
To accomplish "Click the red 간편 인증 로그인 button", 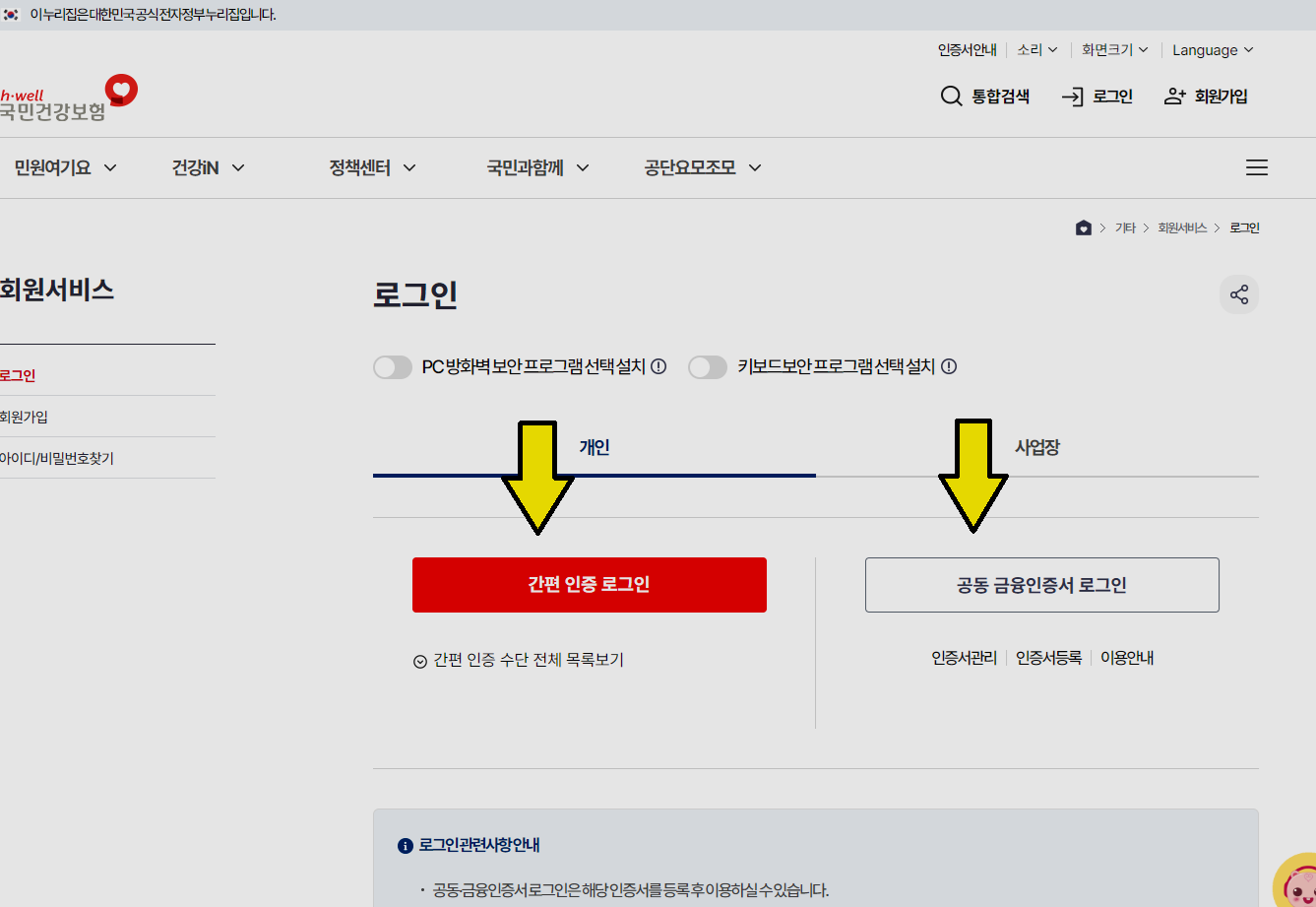I will tap(589, 584).
